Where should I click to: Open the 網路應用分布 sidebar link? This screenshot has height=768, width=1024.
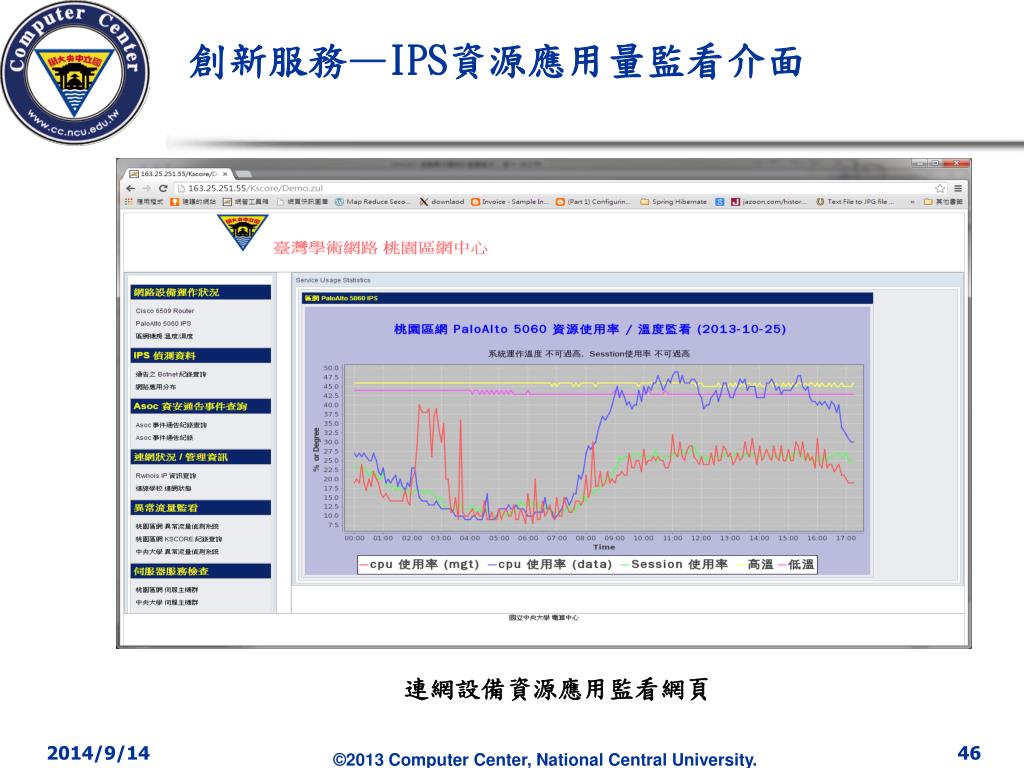click(x=155, y=387)
